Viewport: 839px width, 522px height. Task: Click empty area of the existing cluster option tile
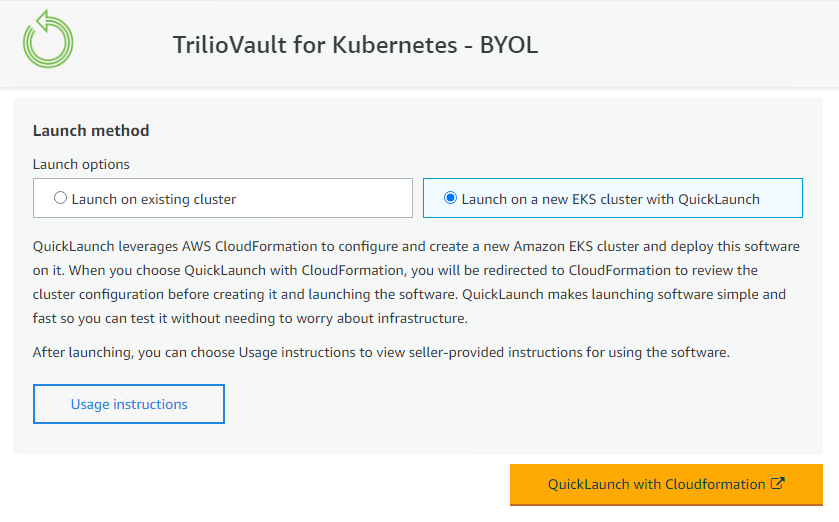point(330,199)
